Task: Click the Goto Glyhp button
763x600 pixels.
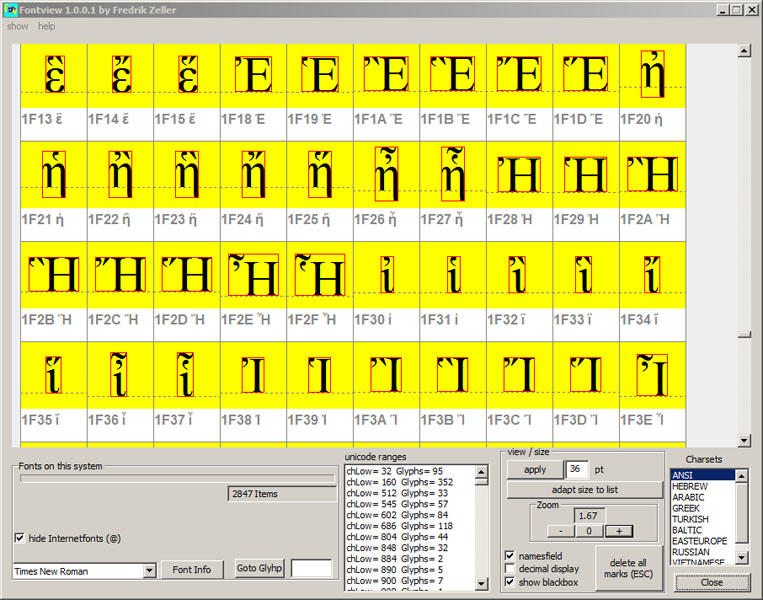Action: [259, 568]
